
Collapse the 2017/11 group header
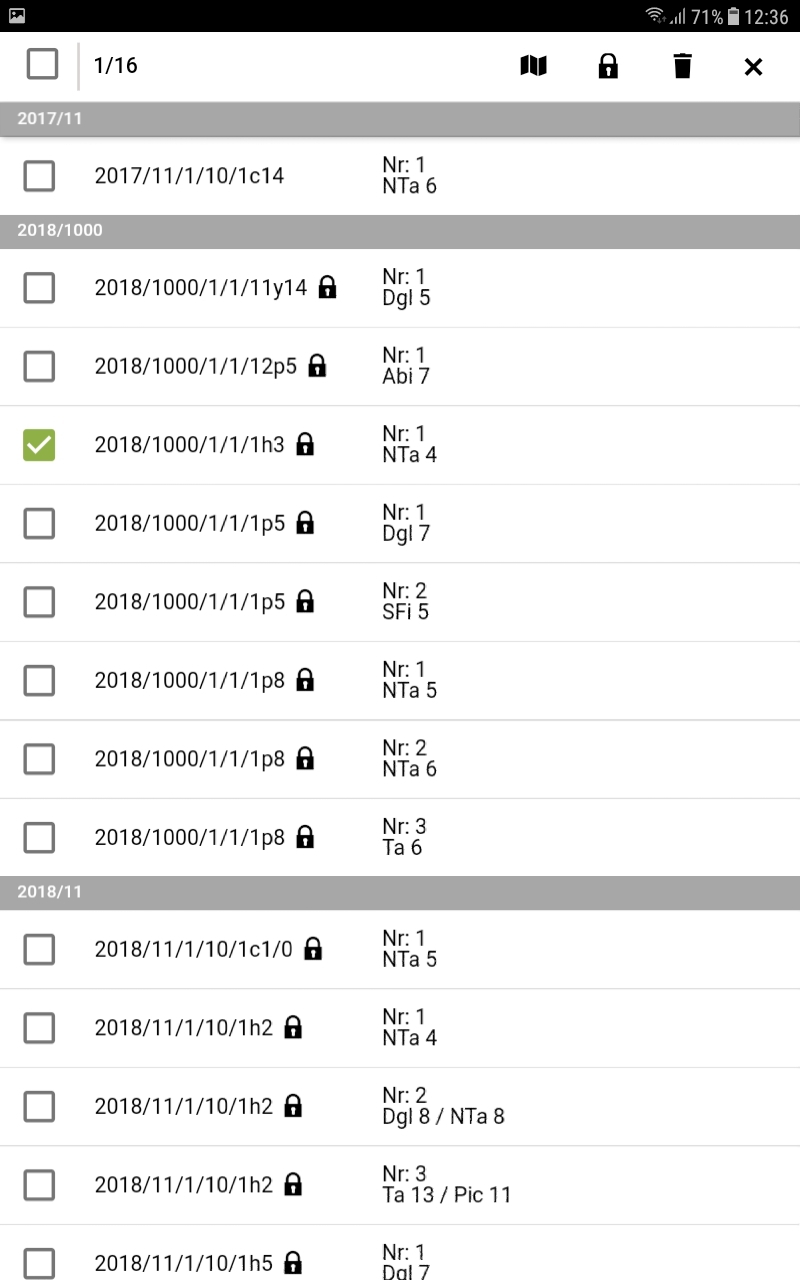400,118
